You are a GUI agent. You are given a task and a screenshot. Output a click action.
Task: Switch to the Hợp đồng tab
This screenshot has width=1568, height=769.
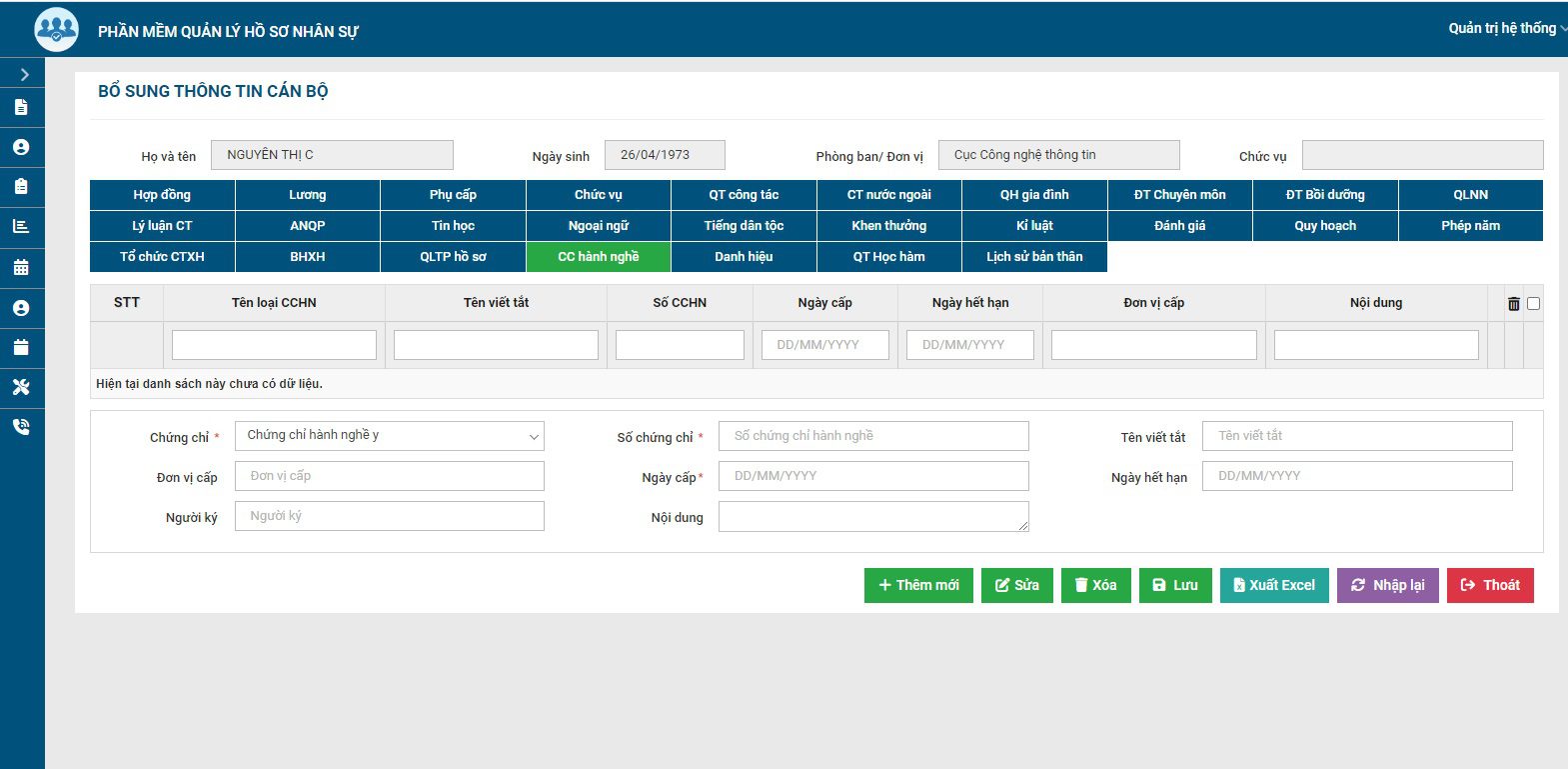[x=162, y=195]
